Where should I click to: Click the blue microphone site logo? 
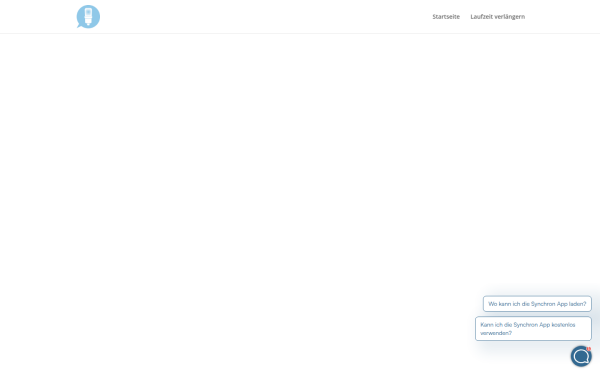click(x=88, y=17)
